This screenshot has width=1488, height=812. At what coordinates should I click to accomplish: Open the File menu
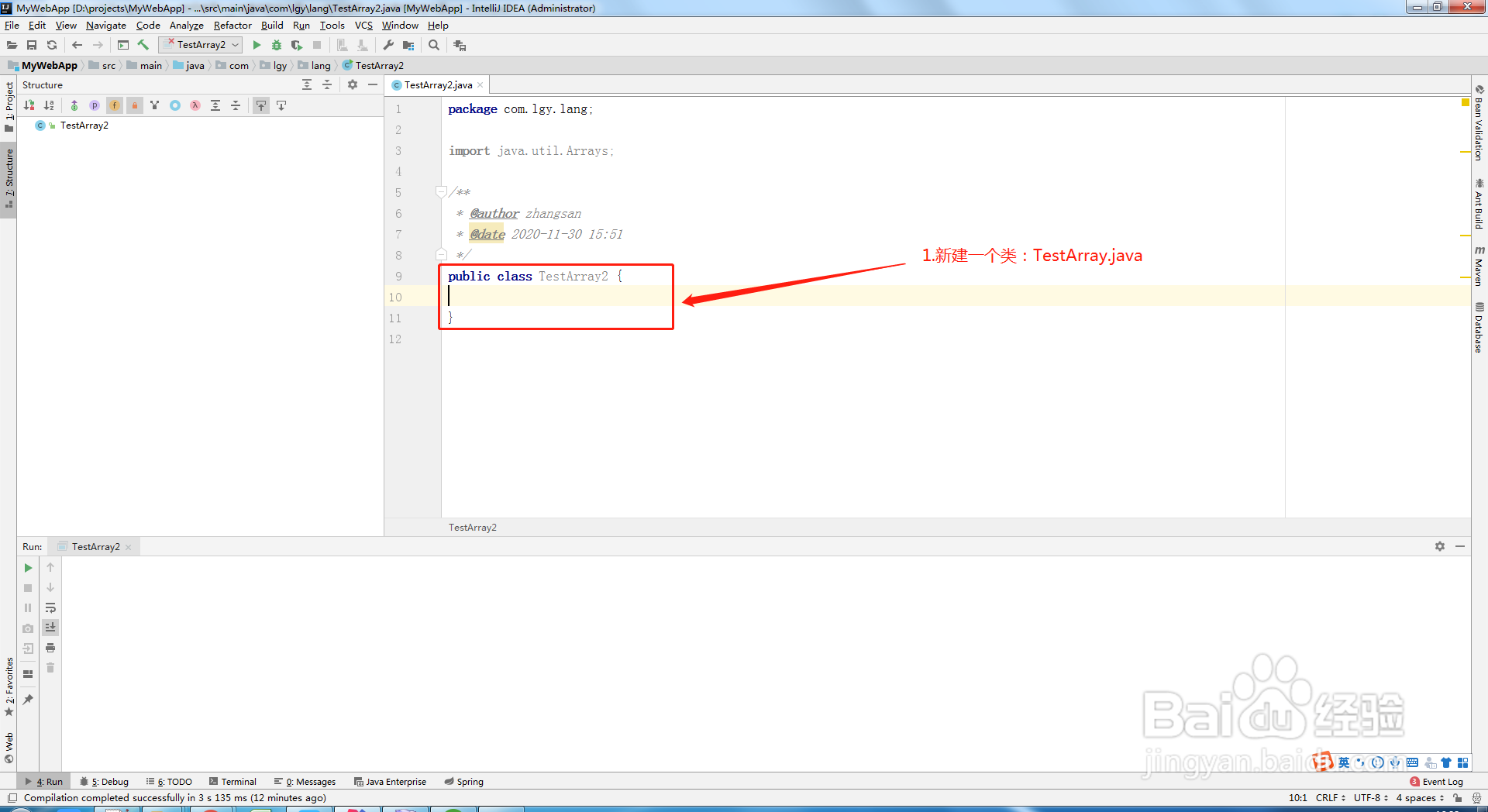click(12, 26)
